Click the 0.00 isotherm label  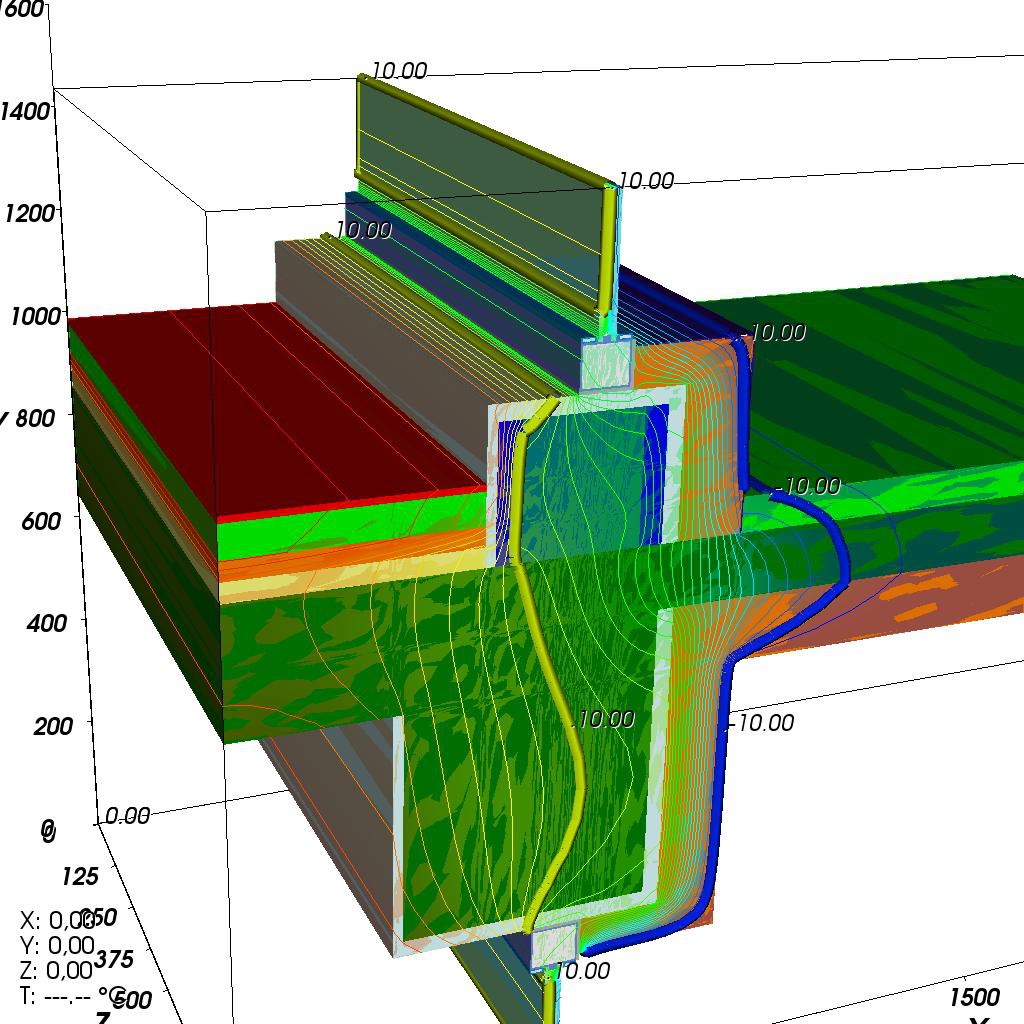(127, 816)
